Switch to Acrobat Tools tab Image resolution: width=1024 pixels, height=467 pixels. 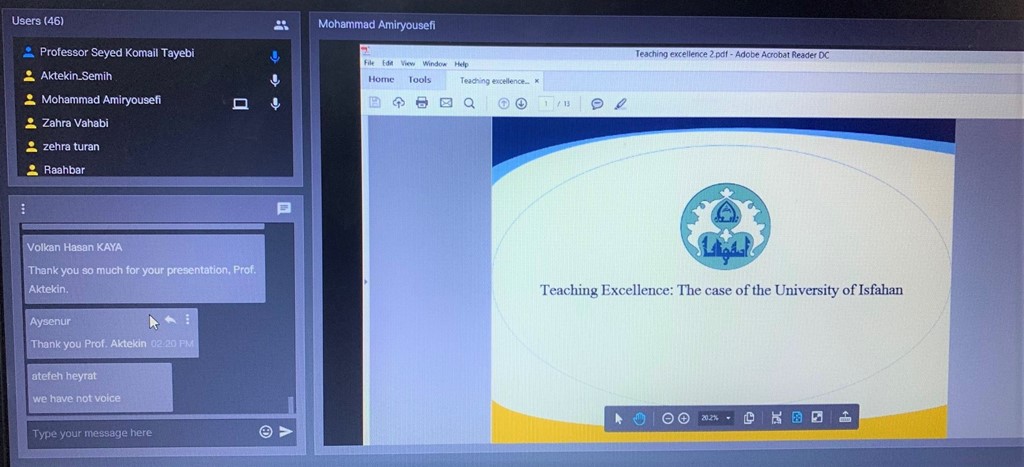pyautogui.click(x=420, y=80)
